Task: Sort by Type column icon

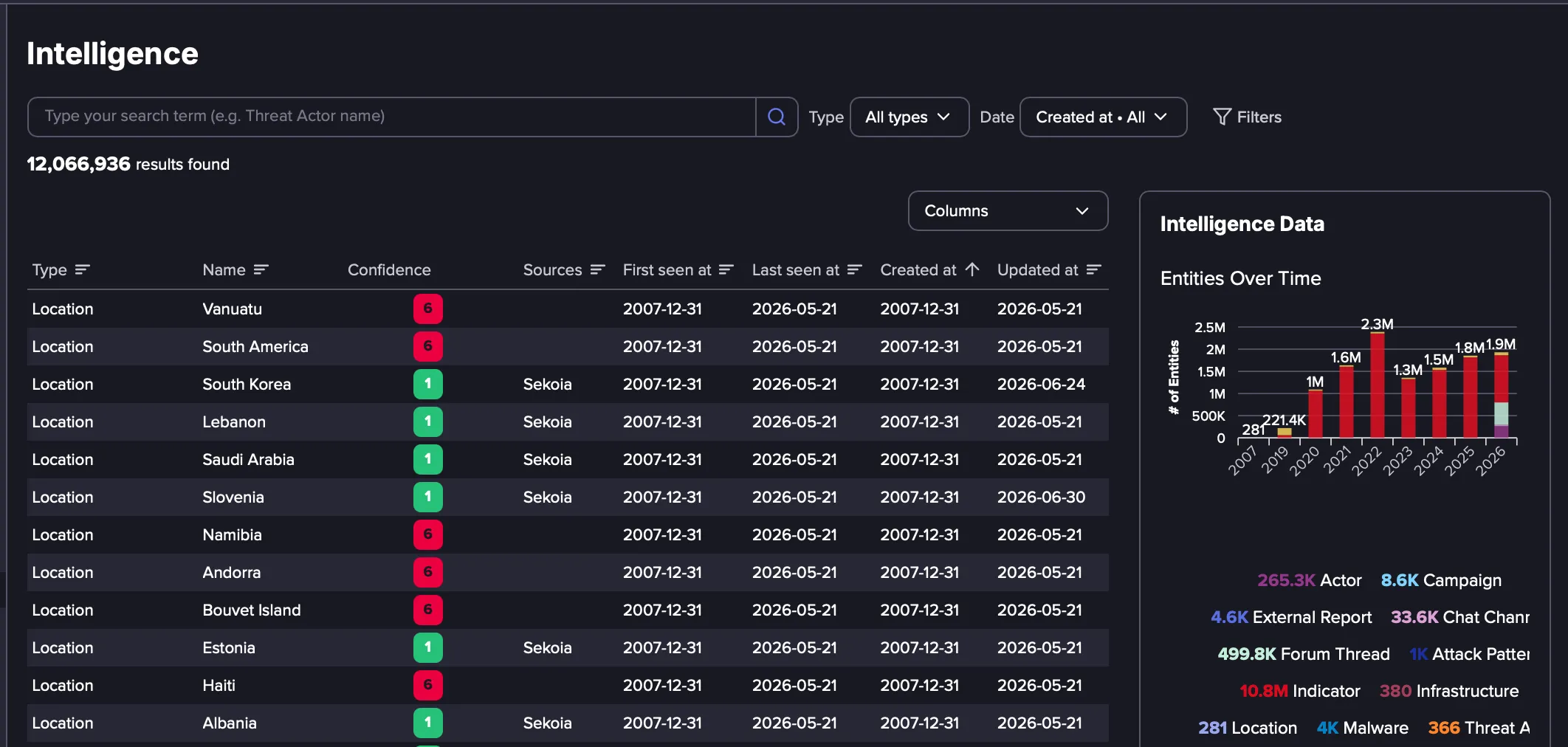Action: click(x=82, y=270)
